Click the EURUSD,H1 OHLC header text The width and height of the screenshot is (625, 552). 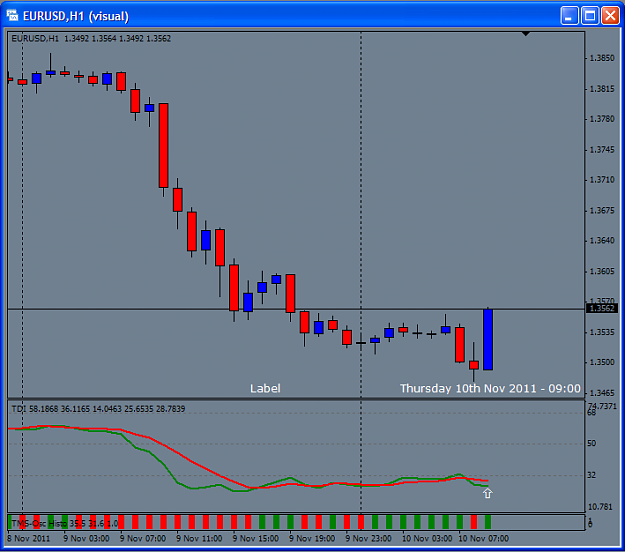click(x=91, y=39)
